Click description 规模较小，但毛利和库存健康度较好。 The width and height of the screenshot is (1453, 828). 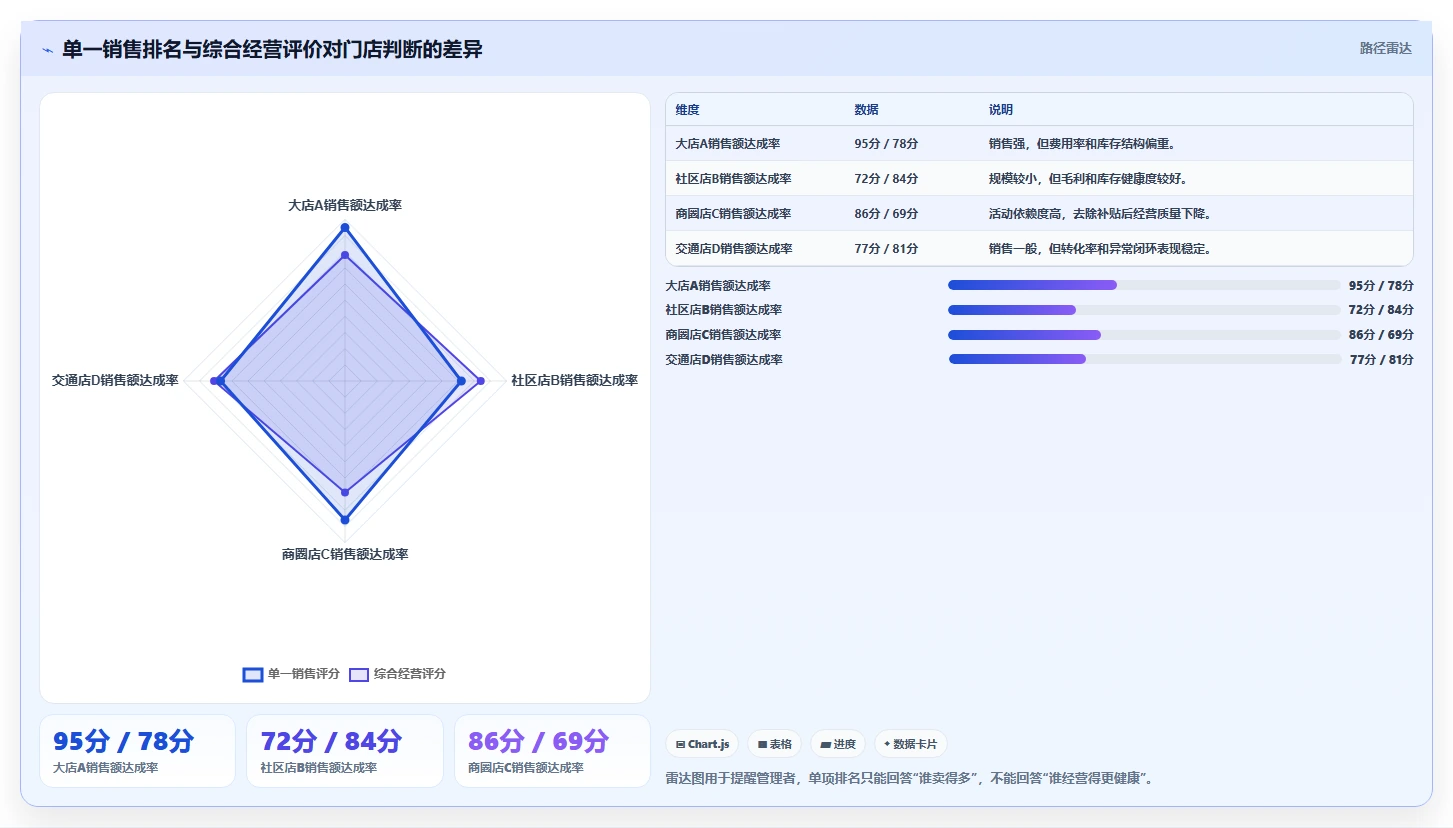point(1091,179)
